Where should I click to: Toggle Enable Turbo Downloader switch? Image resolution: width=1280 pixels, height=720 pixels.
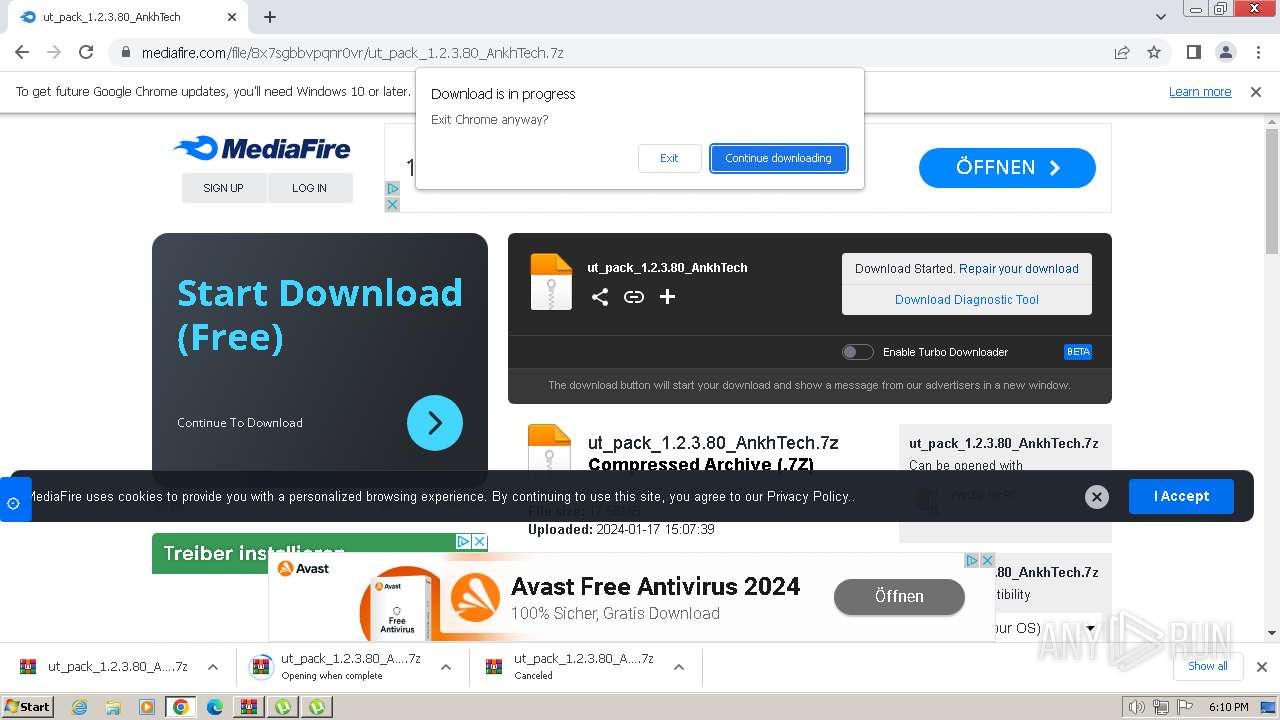pyautogui.click(x=857, y=352)
